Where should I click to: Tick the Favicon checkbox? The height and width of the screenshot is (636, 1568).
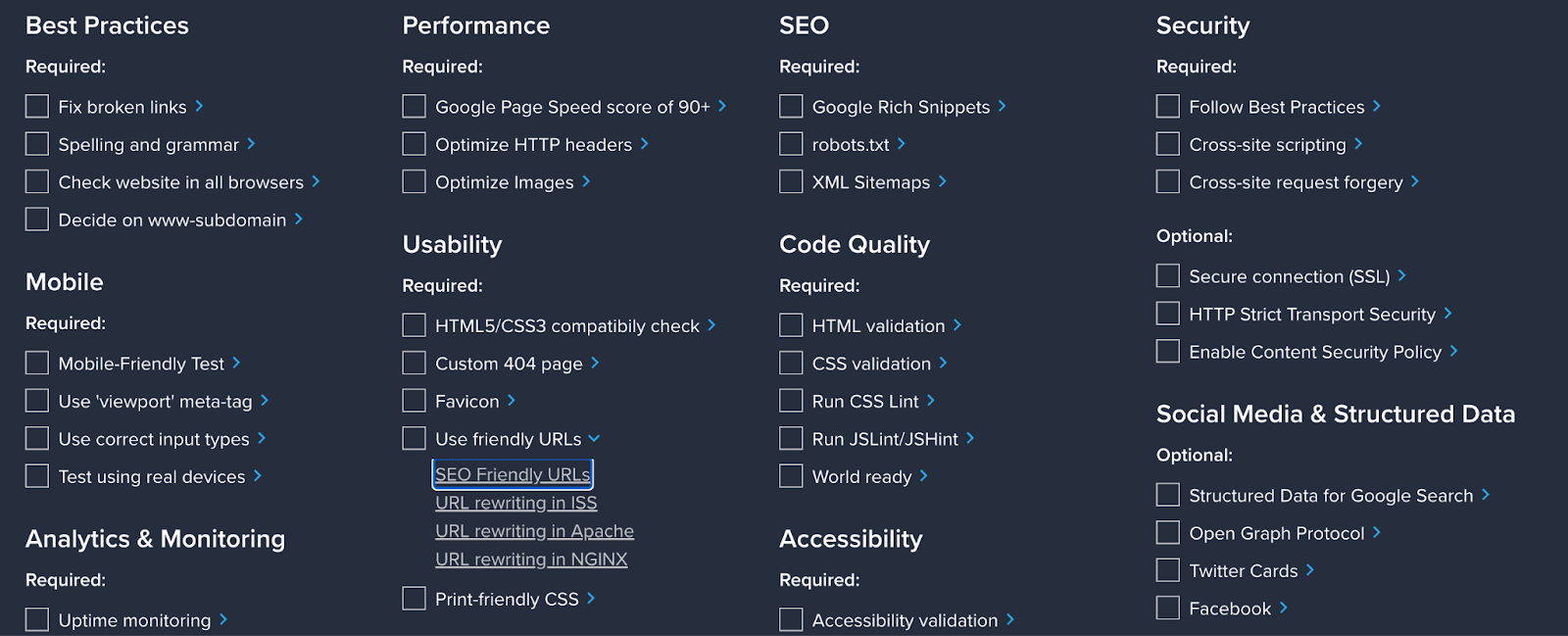point(415,400)
